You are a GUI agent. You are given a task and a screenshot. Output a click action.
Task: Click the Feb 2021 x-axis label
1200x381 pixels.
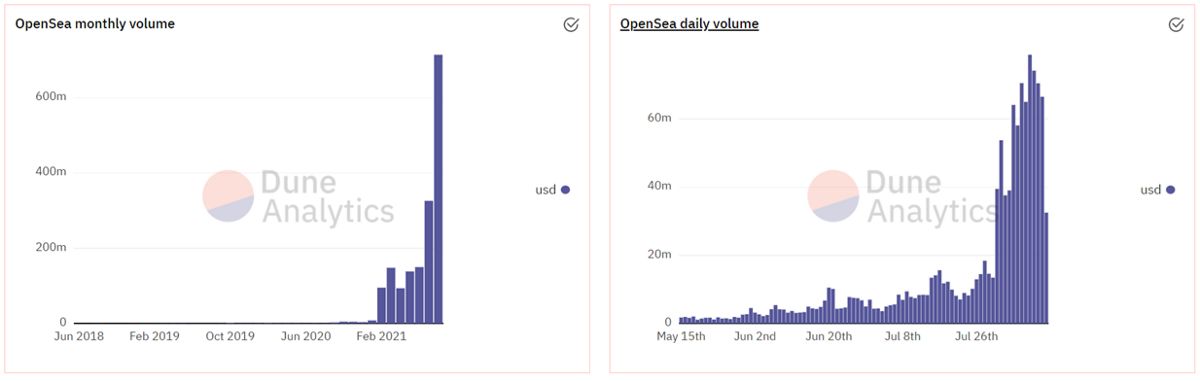pyautogui.click(x=381, y=337)
